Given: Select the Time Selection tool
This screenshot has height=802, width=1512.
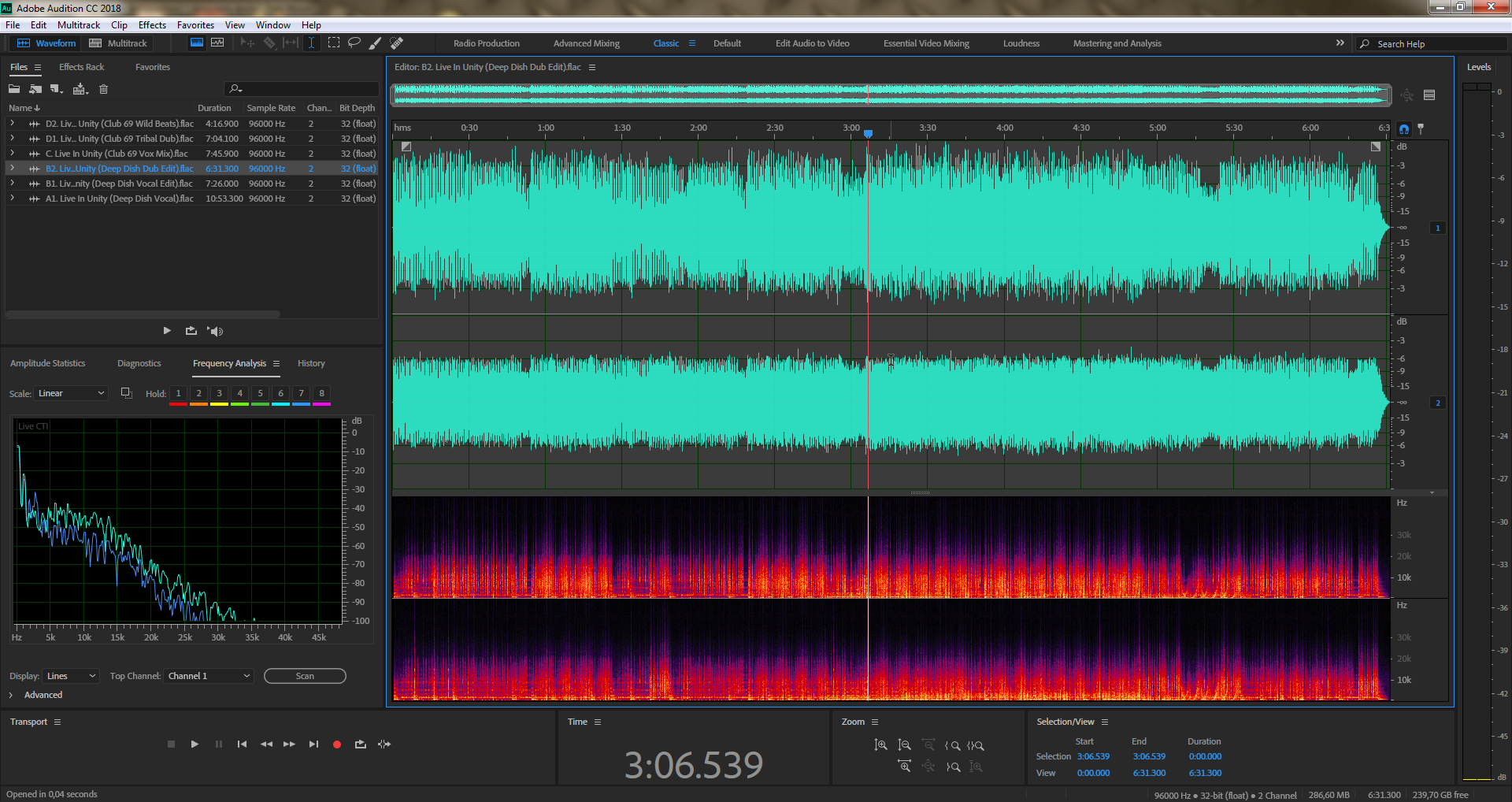Looking at the screenshot, I should pos(312,43).
